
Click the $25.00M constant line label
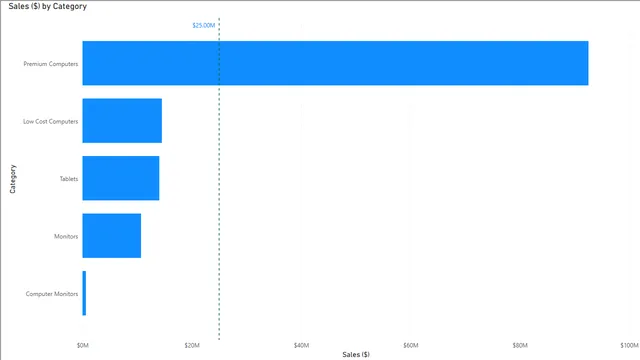coord(204,25)
